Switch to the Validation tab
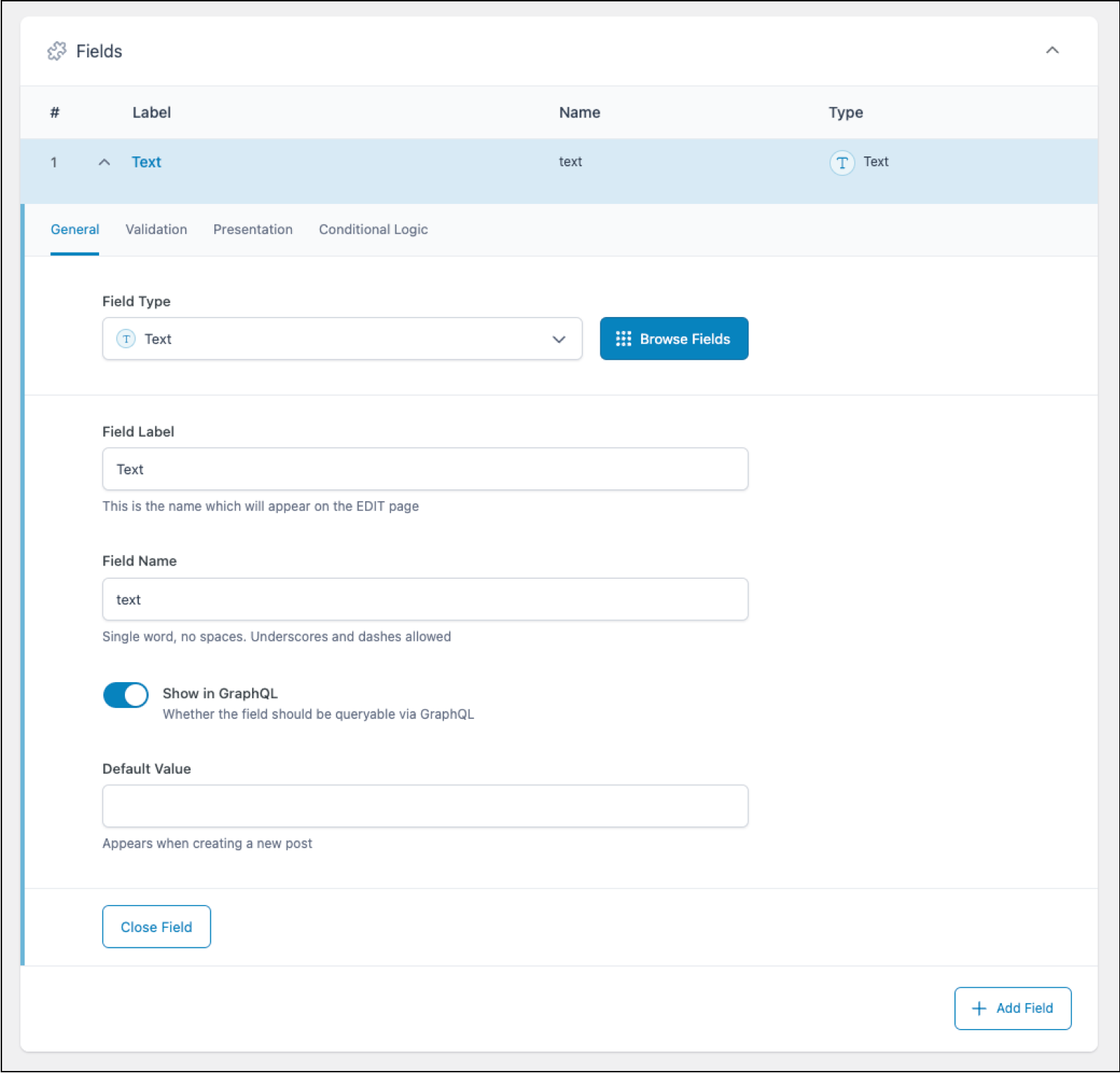The image size is (1120, 1073). pyautogui.click(x=156, y=229)
